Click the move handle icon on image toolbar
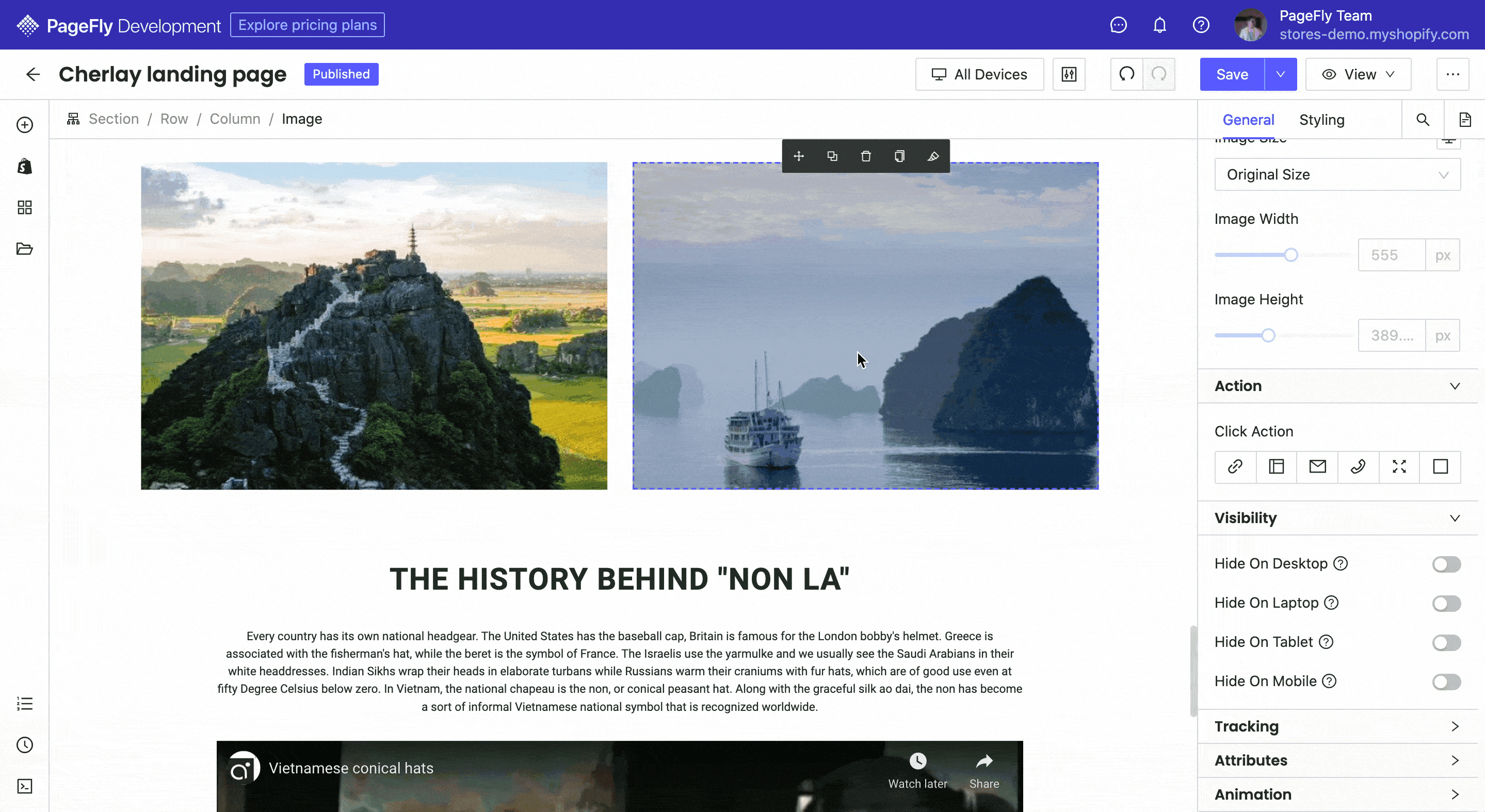This screenshot has width=1485, height=812. coord(798,156)
